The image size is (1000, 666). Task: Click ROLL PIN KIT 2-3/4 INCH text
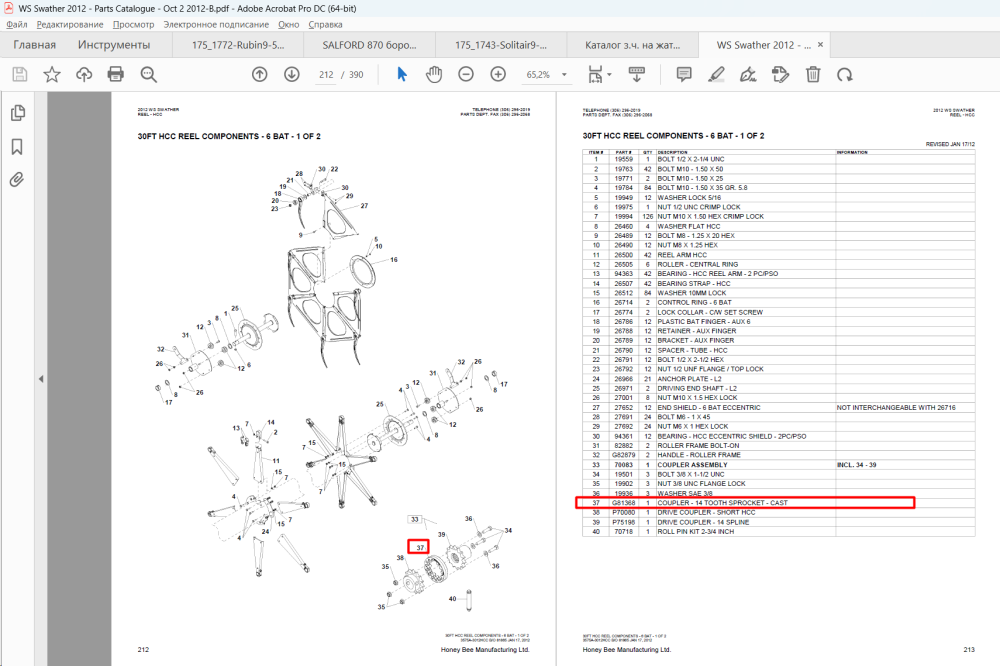pos(696,531)
